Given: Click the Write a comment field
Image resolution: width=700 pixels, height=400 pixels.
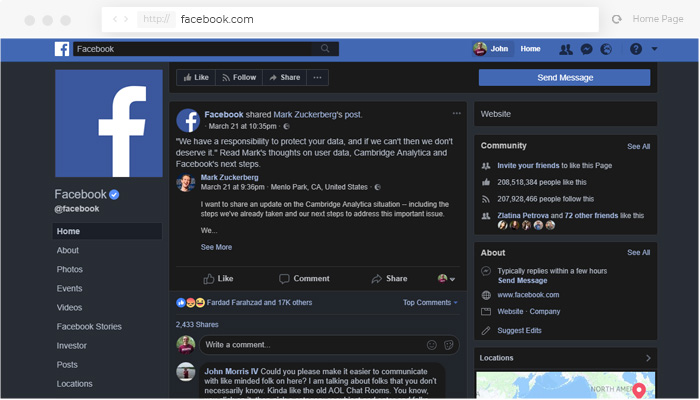Looking at the screenshot, I should 329,345.
